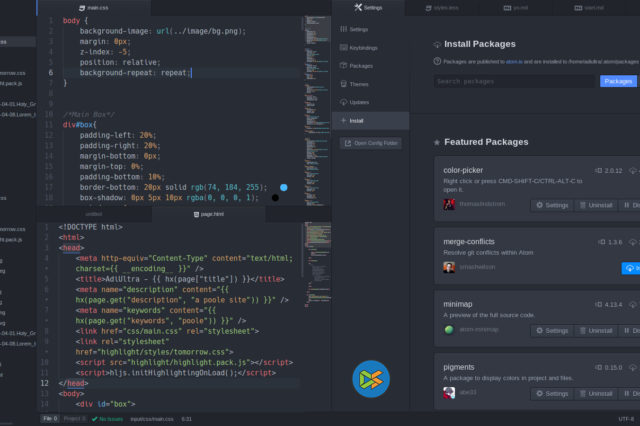Image resolution: width=640 pixels, height=426 pixels.
Task: Click the green minimap author avatar
Action: point(449,330)
